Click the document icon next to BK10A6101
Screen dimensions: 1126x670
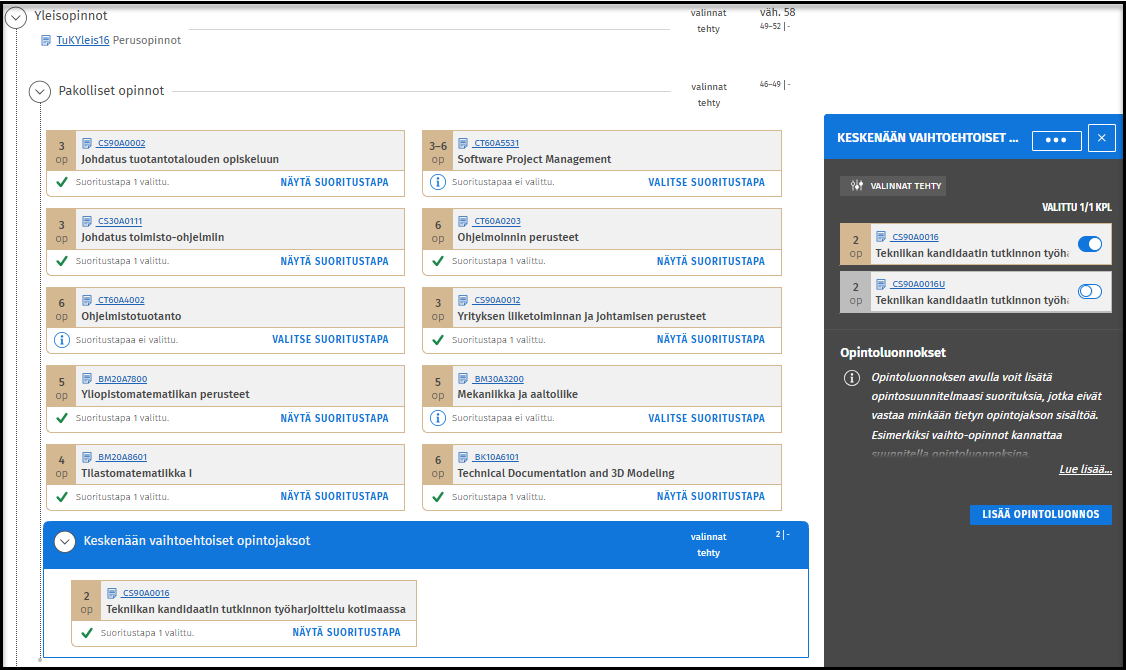pyautogui.click(x=463, y=457)
